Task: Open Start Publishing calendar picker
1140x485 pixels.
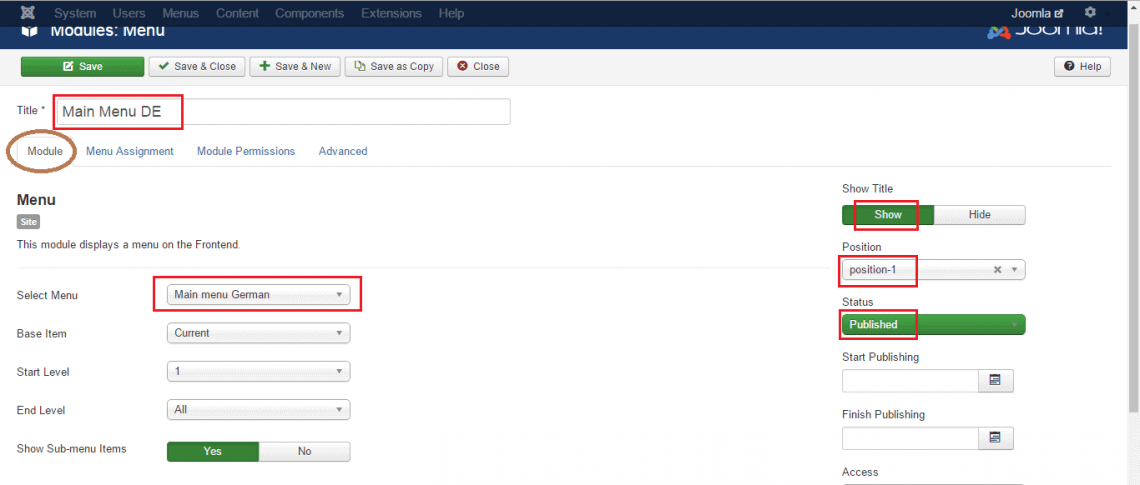Action: (x=995, y=381)
